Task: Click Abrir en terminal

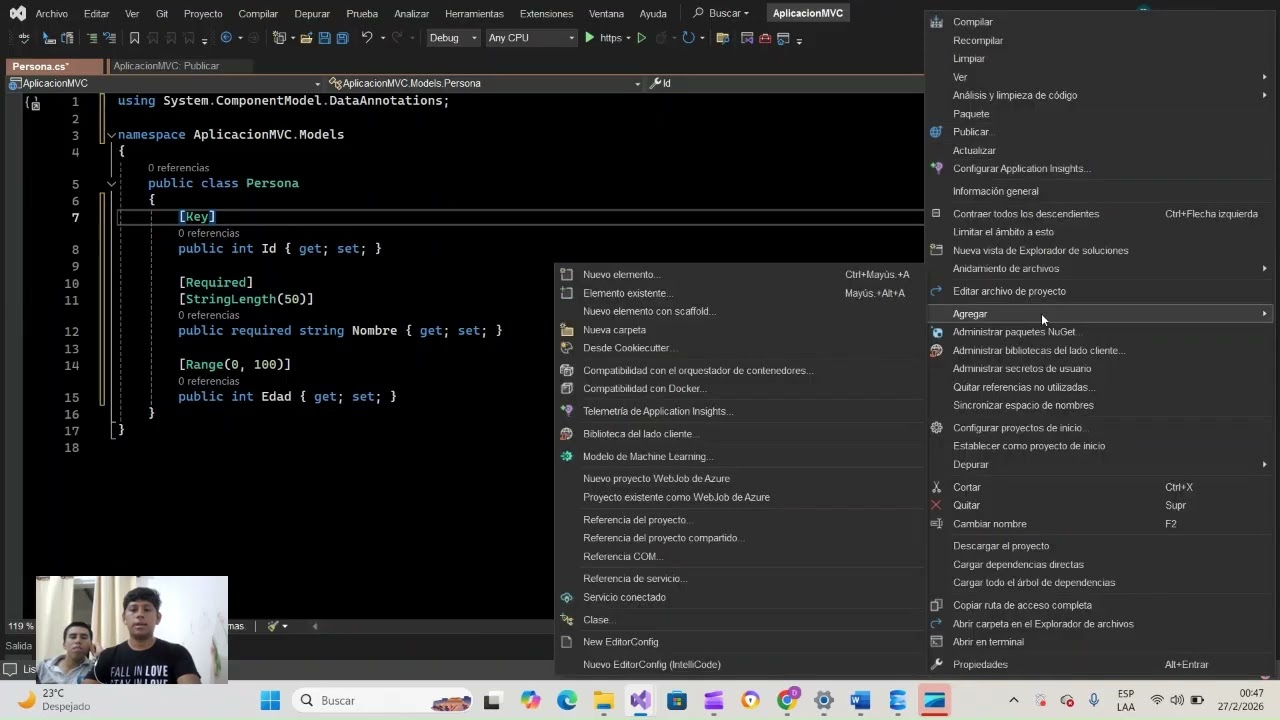Action: [1100, 642]
